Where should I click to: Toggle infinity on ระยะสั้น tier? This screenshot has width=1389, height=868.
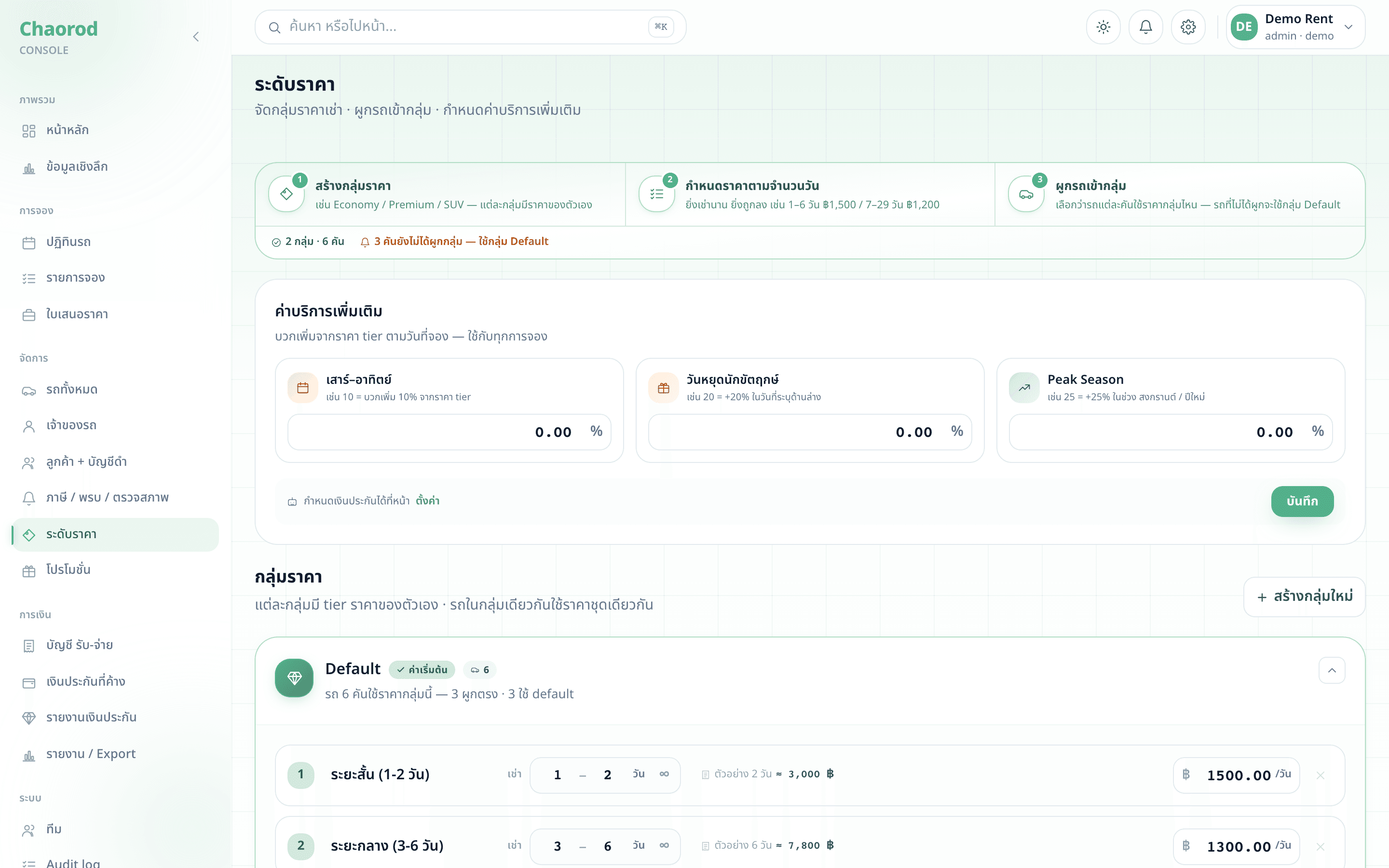pos(664,774)
